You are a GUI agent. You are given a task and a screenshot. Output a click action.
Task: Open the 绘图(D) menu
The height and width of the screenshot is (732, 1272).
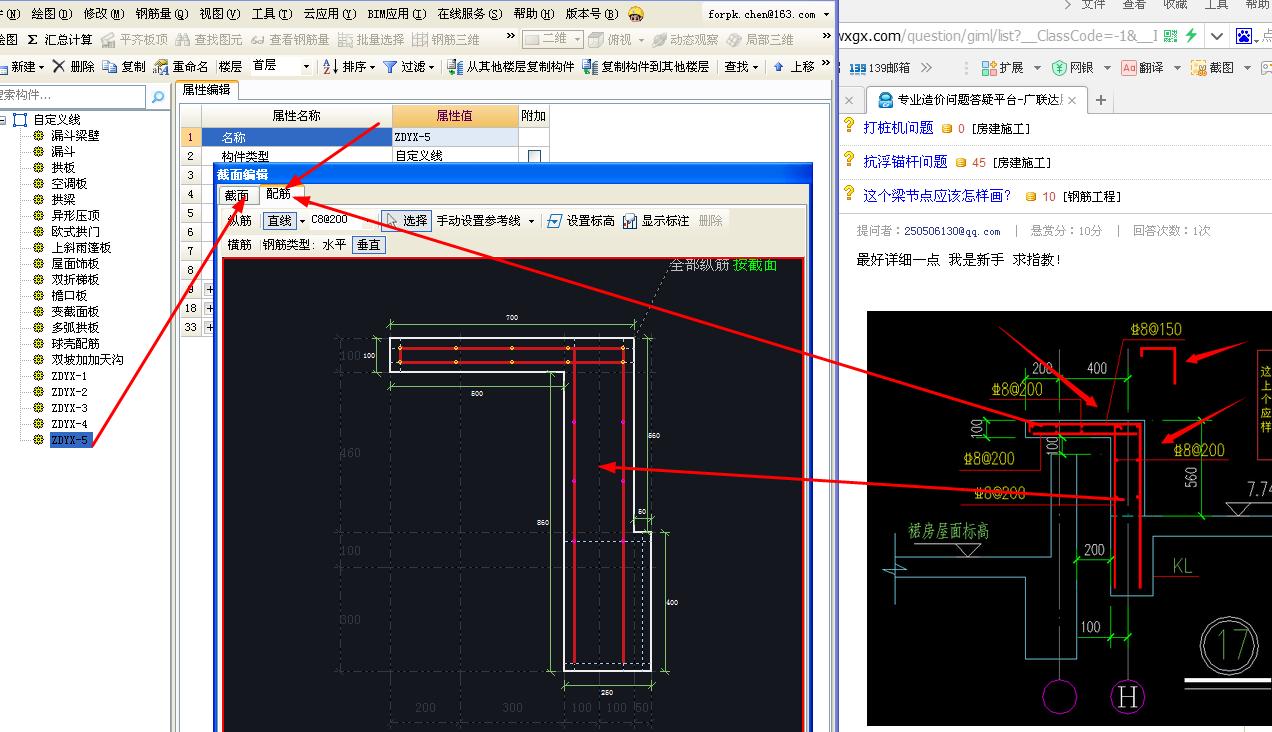(x=51, y=14)
